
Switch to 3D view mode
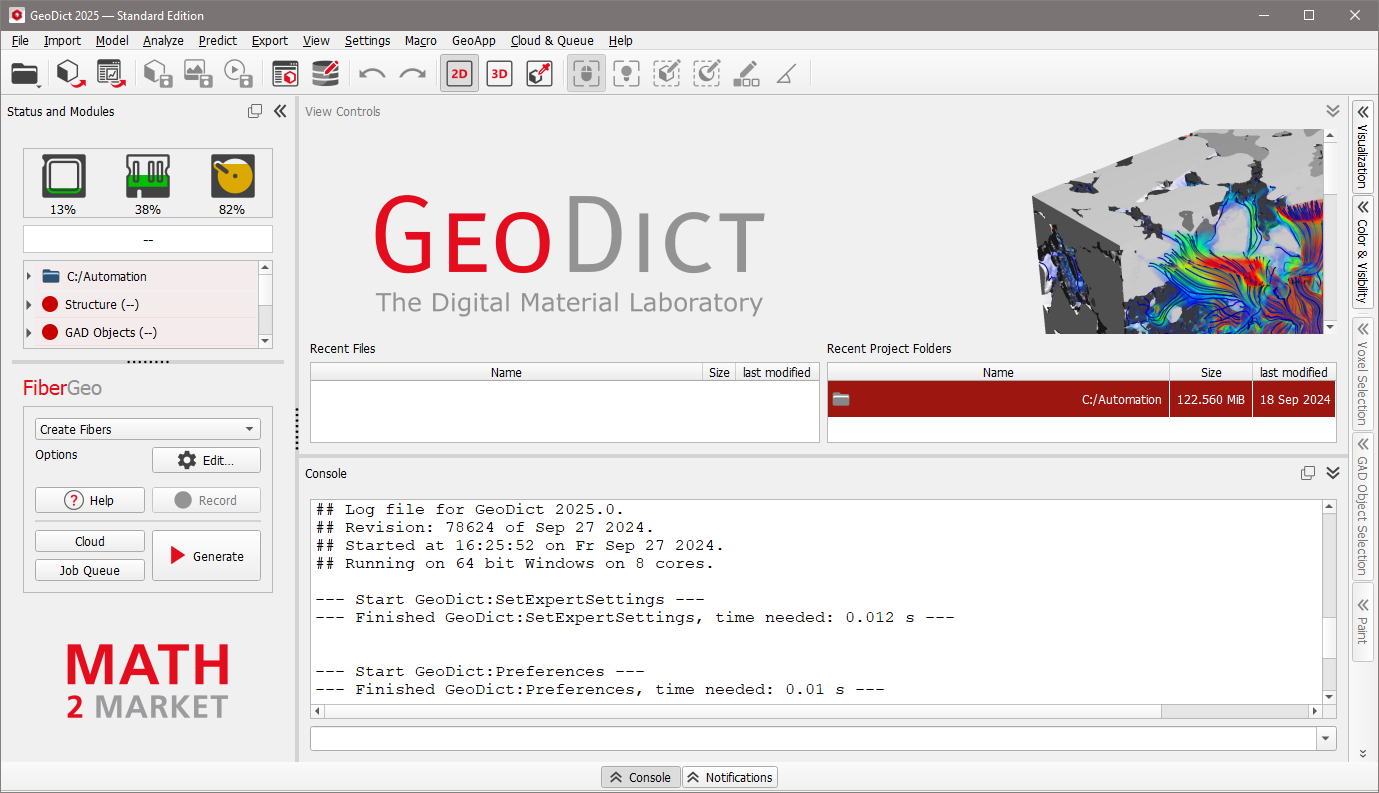pyautogui.click(x=499, y=74)
